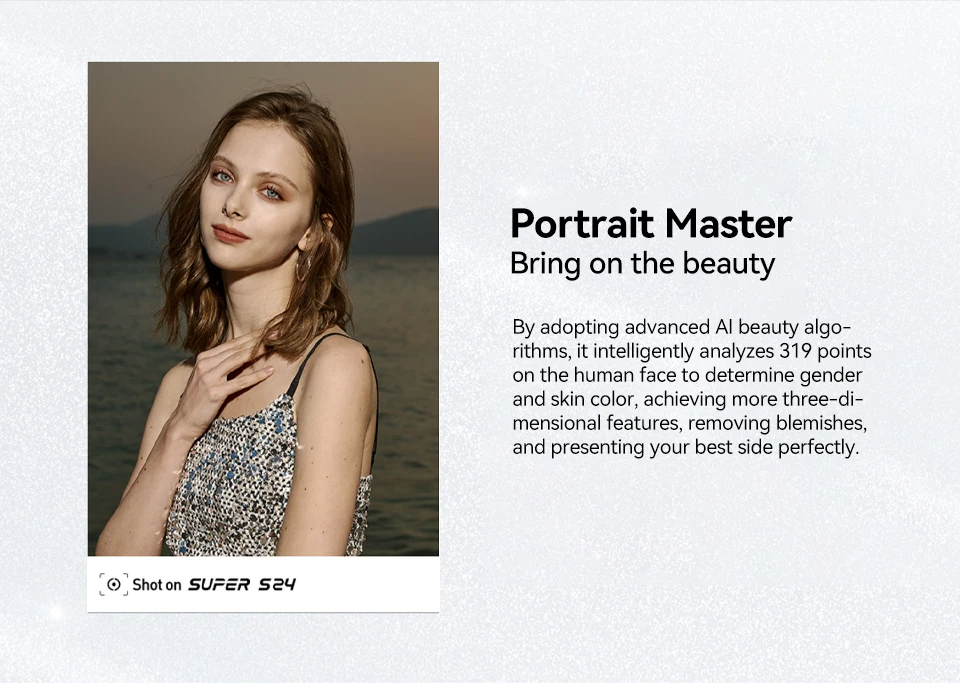This screenshot has height=683, width=960.
Task: Click the number 319 in the description
Action: click(796, 351)
